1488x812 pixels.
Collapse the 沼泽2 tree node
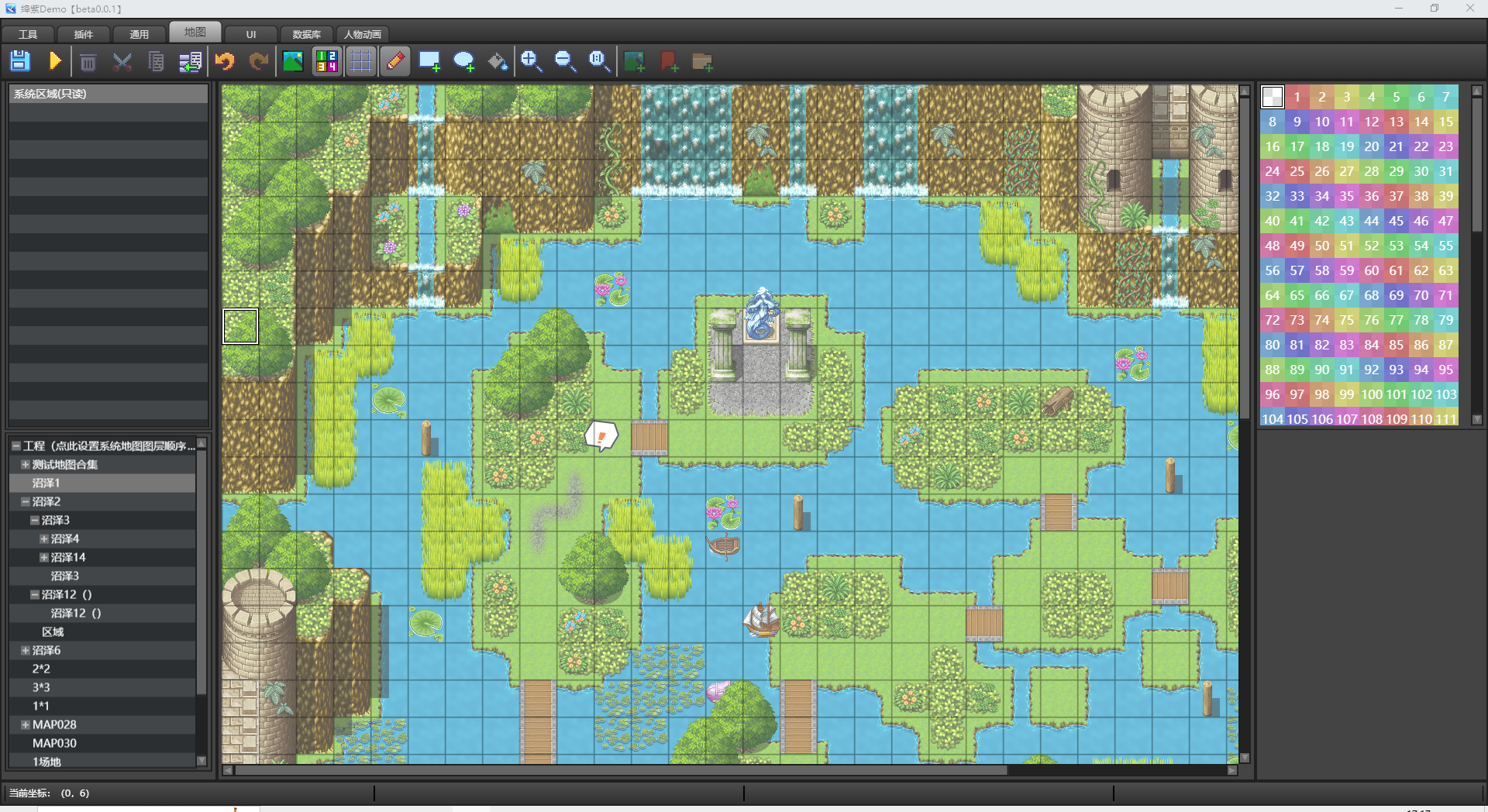[x=26, y=501]
